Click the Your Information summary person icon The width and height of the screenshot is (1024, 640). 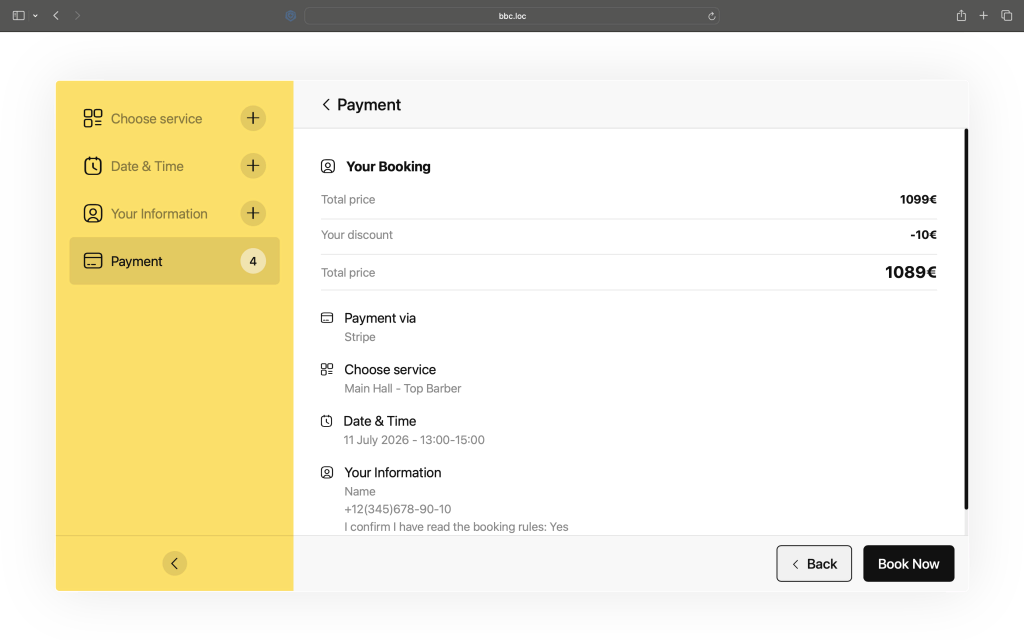pyautogui.click(x=327, y=472)
